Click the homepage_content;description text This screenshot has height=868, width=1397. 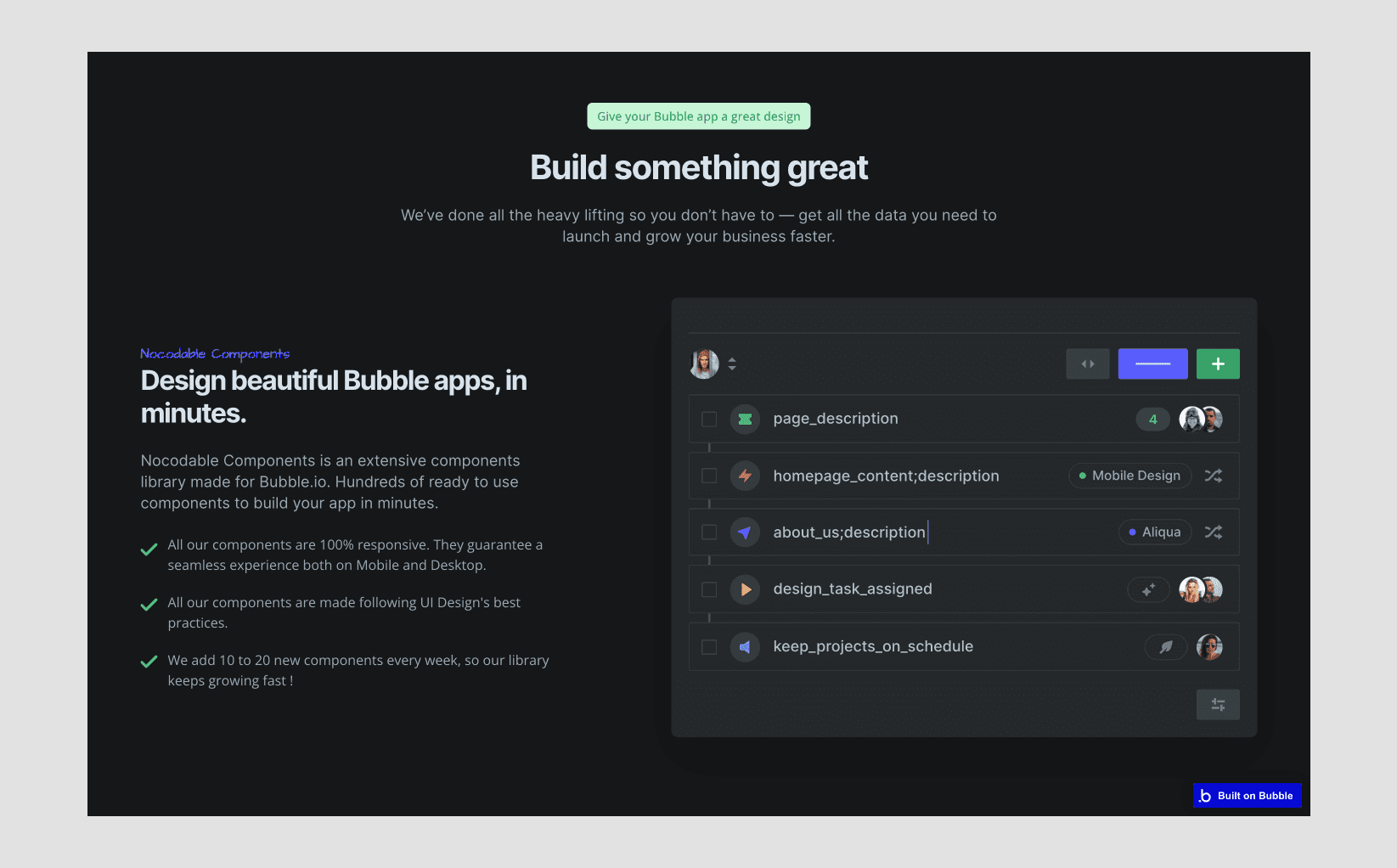(886, 476)
